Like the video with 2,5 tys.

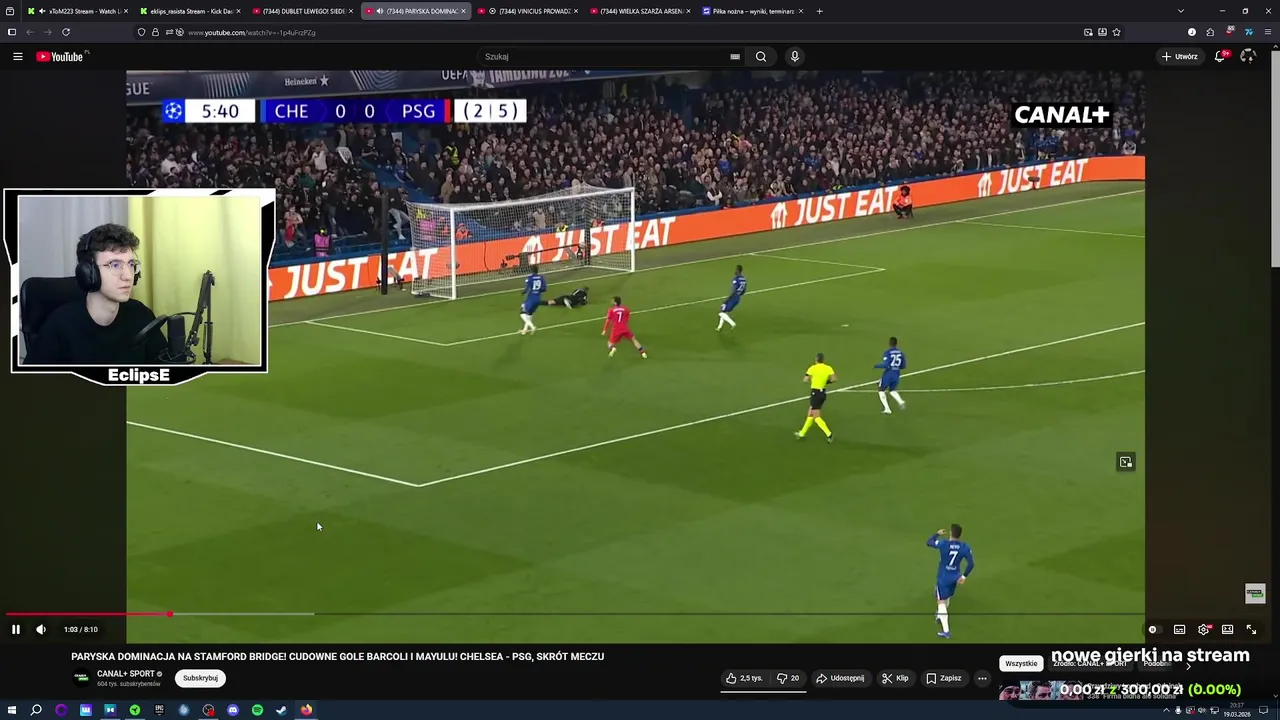tap(744, 678)
